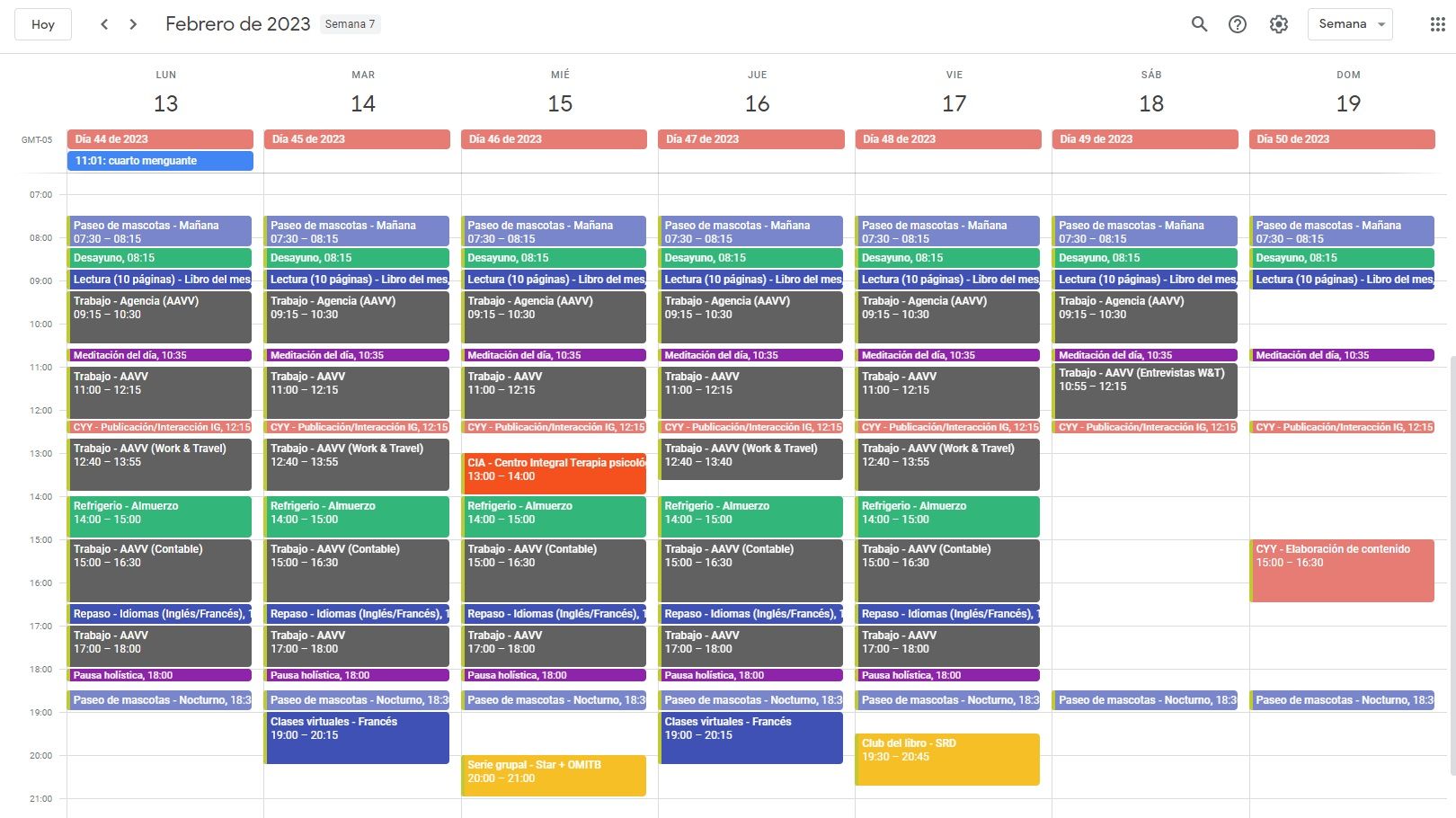Open Thursday's 'Trabajo - Agencia (AAVV)' event
The width and height of the screenshot is (1456, 818).
tap(750, 317)
